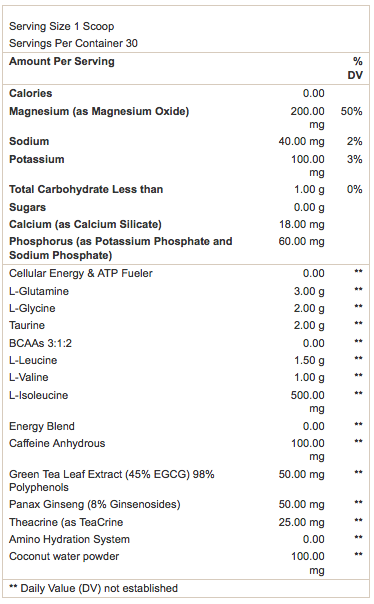Click the L-Glutamine 3.00 g amount
Viewport: 374px width, 604px height.
point(309,291)
